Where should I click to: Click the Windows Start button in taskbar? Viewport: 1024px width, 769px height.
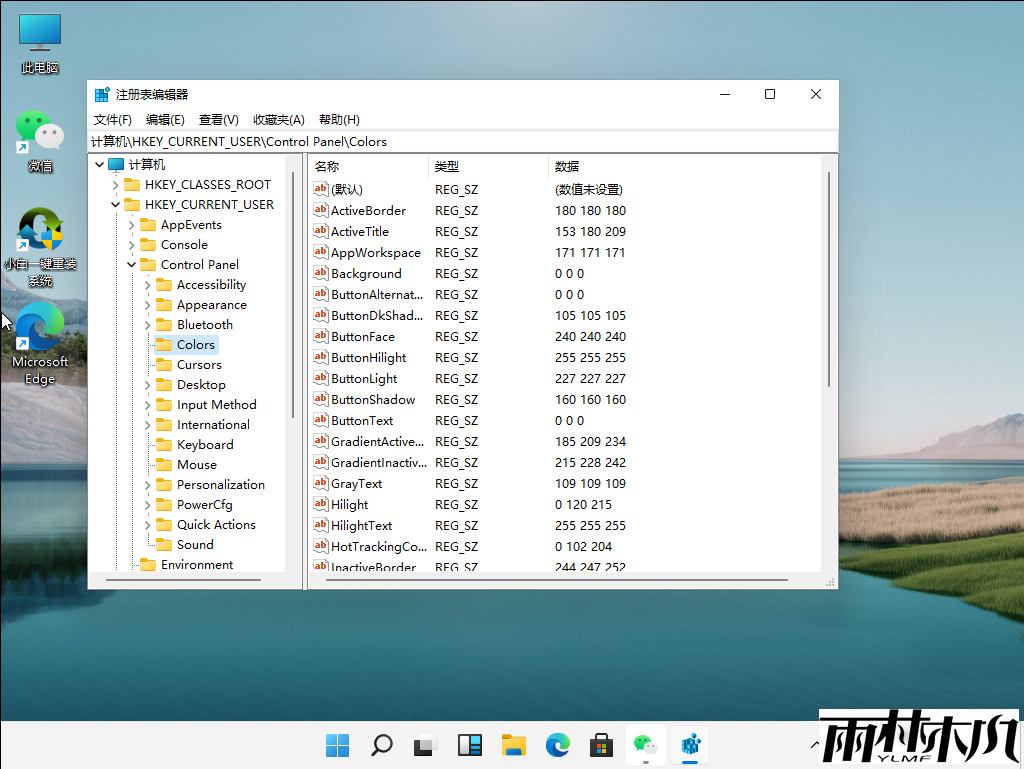(338, 745)
